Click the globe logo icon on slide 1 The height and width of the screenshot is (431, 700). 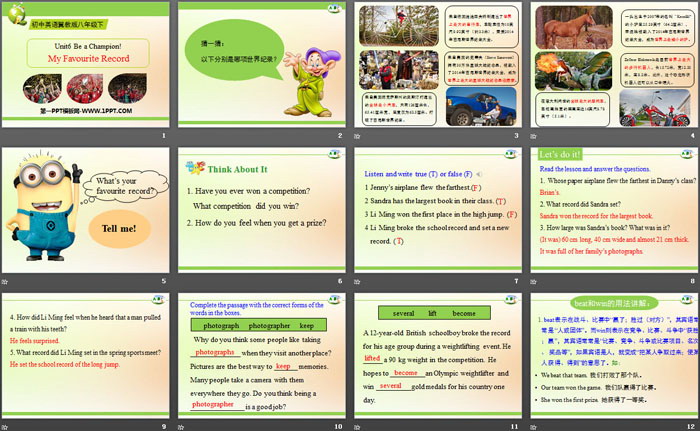17,14
